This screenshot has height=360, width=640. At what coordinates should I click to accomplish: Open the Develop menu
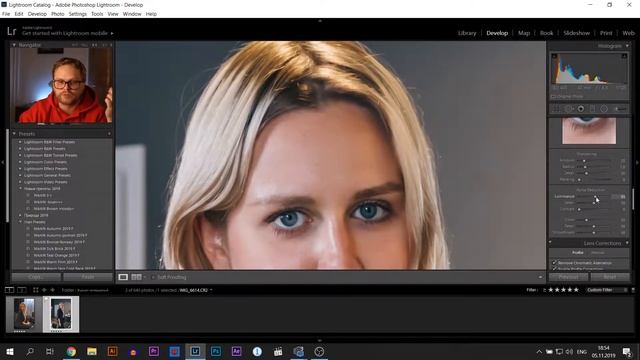coord(37,14)
